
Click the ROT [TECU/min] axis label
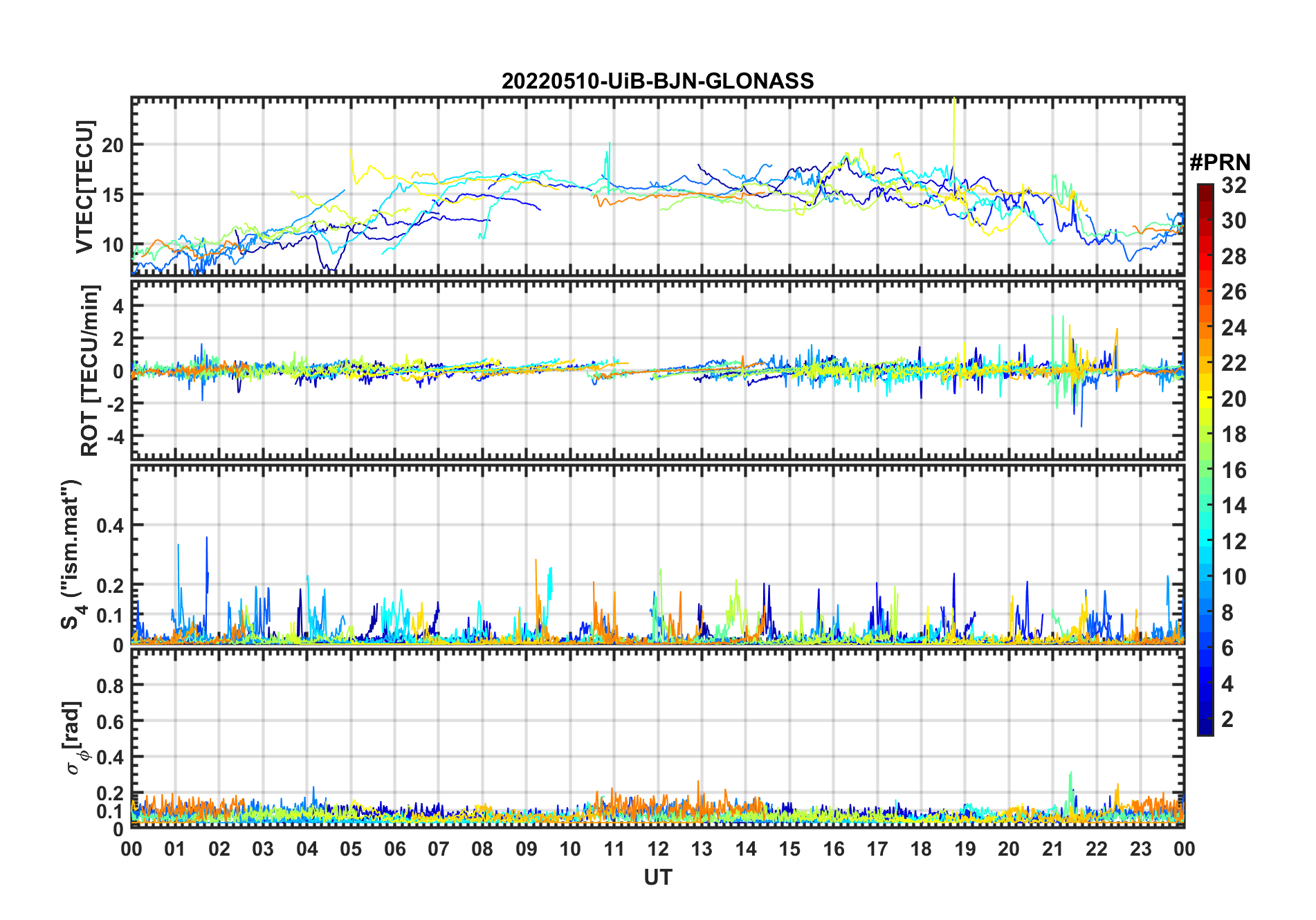[90, 370]
